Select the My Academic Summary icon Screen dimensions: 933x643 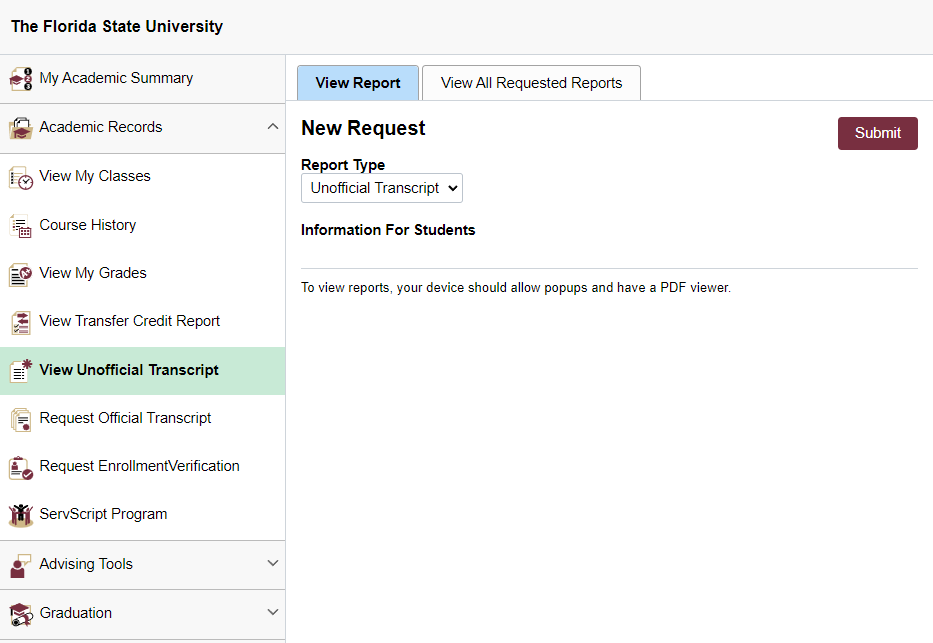[x=19, y=78]
